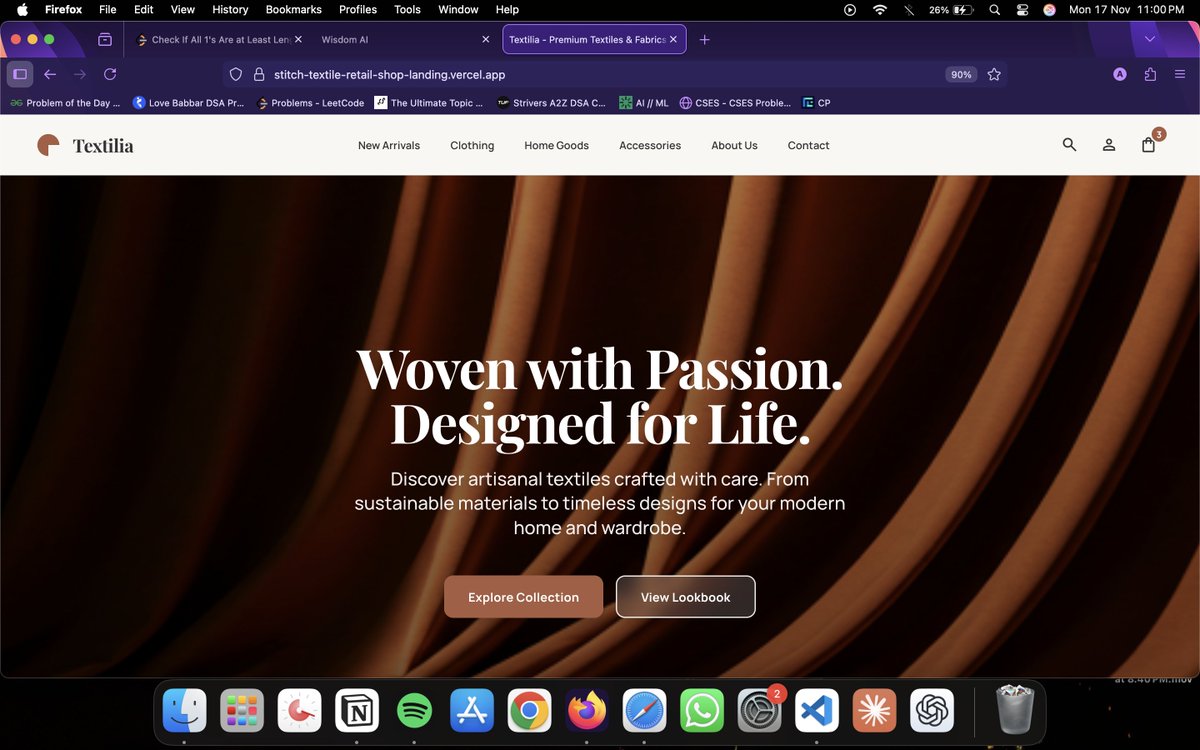Open Finder from the Dock
The image size is (1200, 750).
tap(185, 711)
